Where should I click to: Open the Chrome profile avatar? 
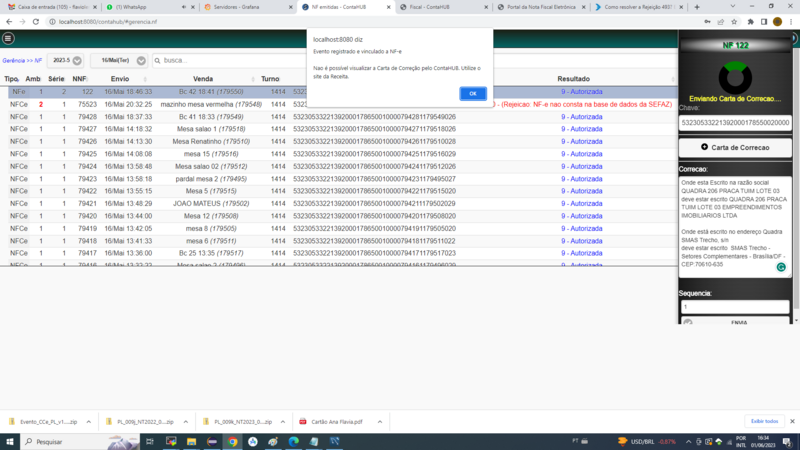pyautogui.click(x=777, y=22)
